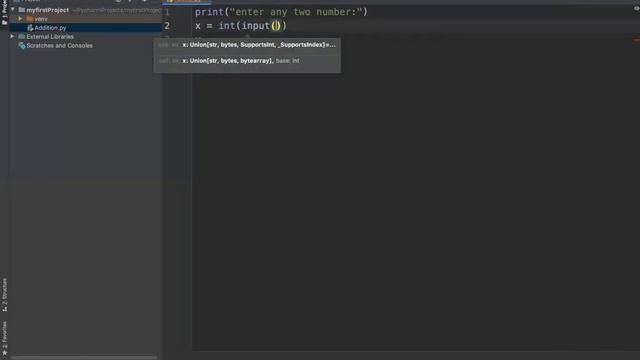Collapse the myfirstProject tree arrow

[13, 9]
